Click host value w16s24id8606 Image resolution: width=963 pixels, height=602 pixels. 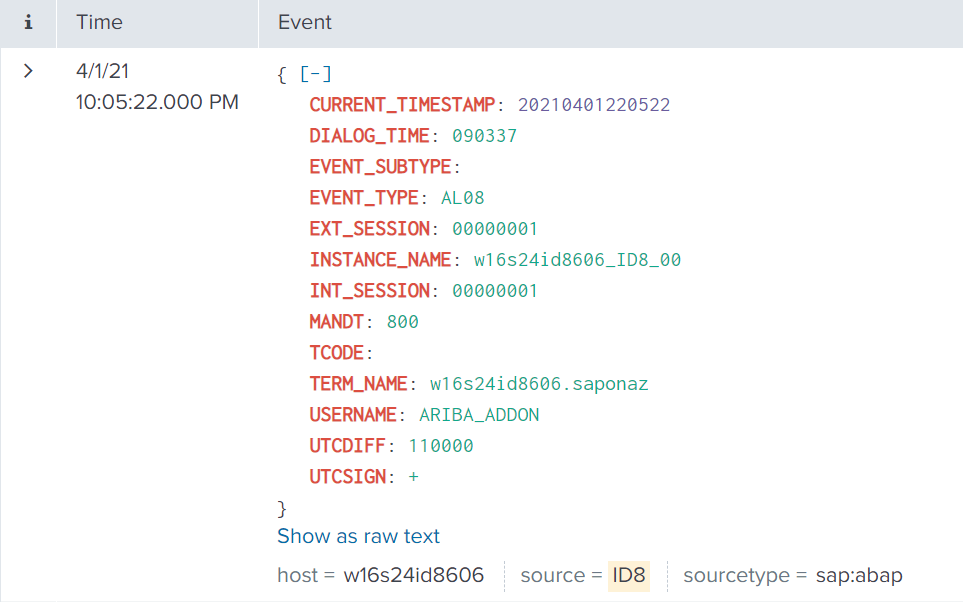click(x=413, y=575)
